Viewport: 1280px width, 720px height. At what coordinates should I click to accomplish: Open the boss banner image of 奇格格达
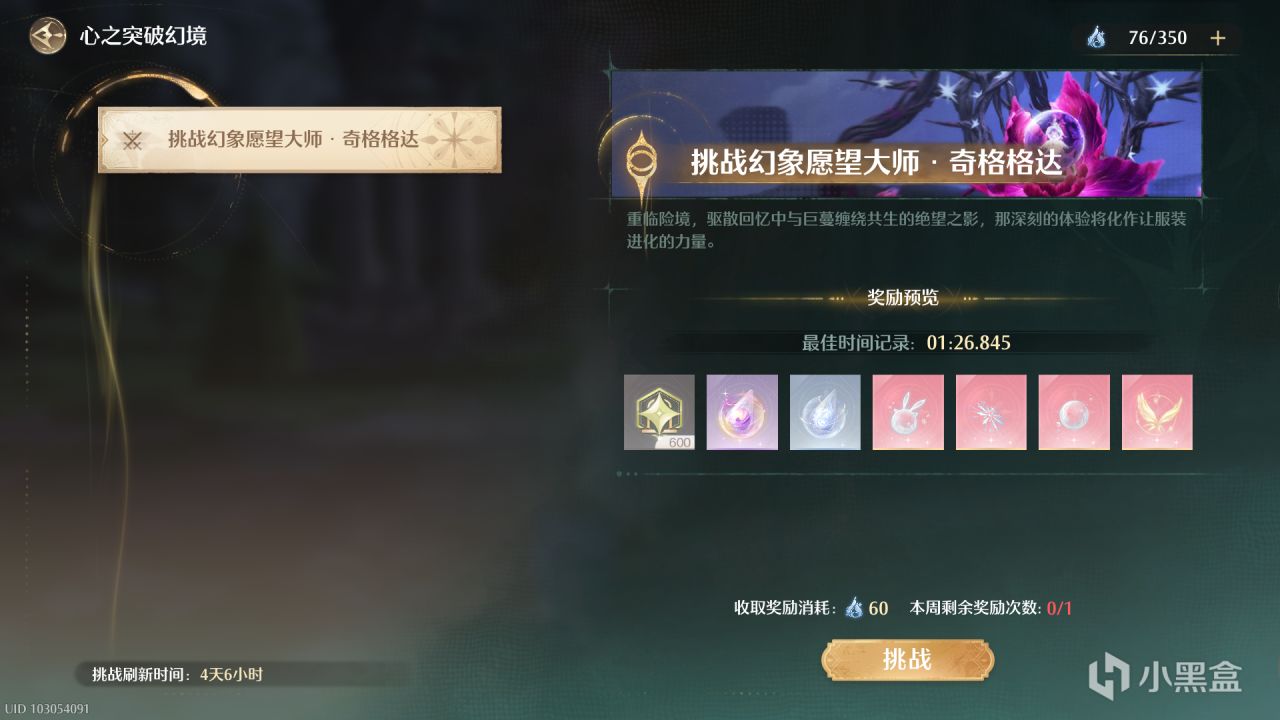click(x=906, y=133)
